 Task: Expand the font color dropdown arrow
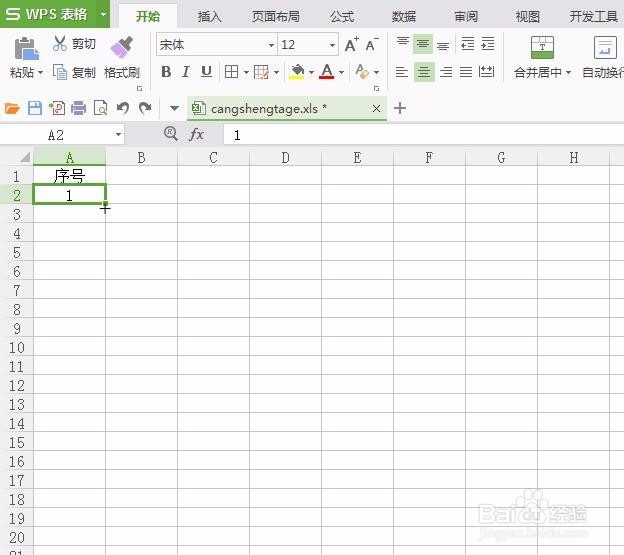tap(341, 73)
